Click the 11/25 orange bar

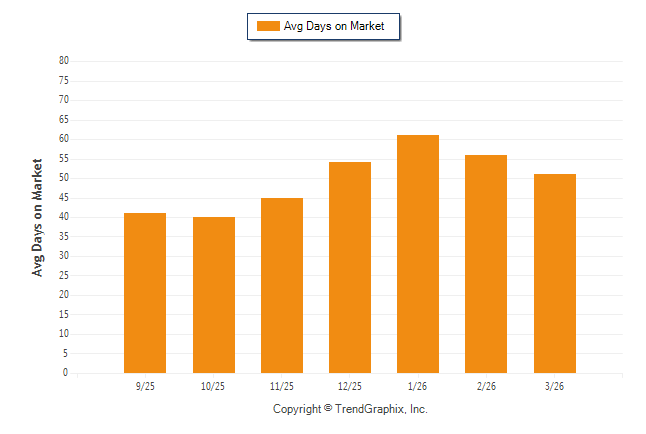pos(282,285)
